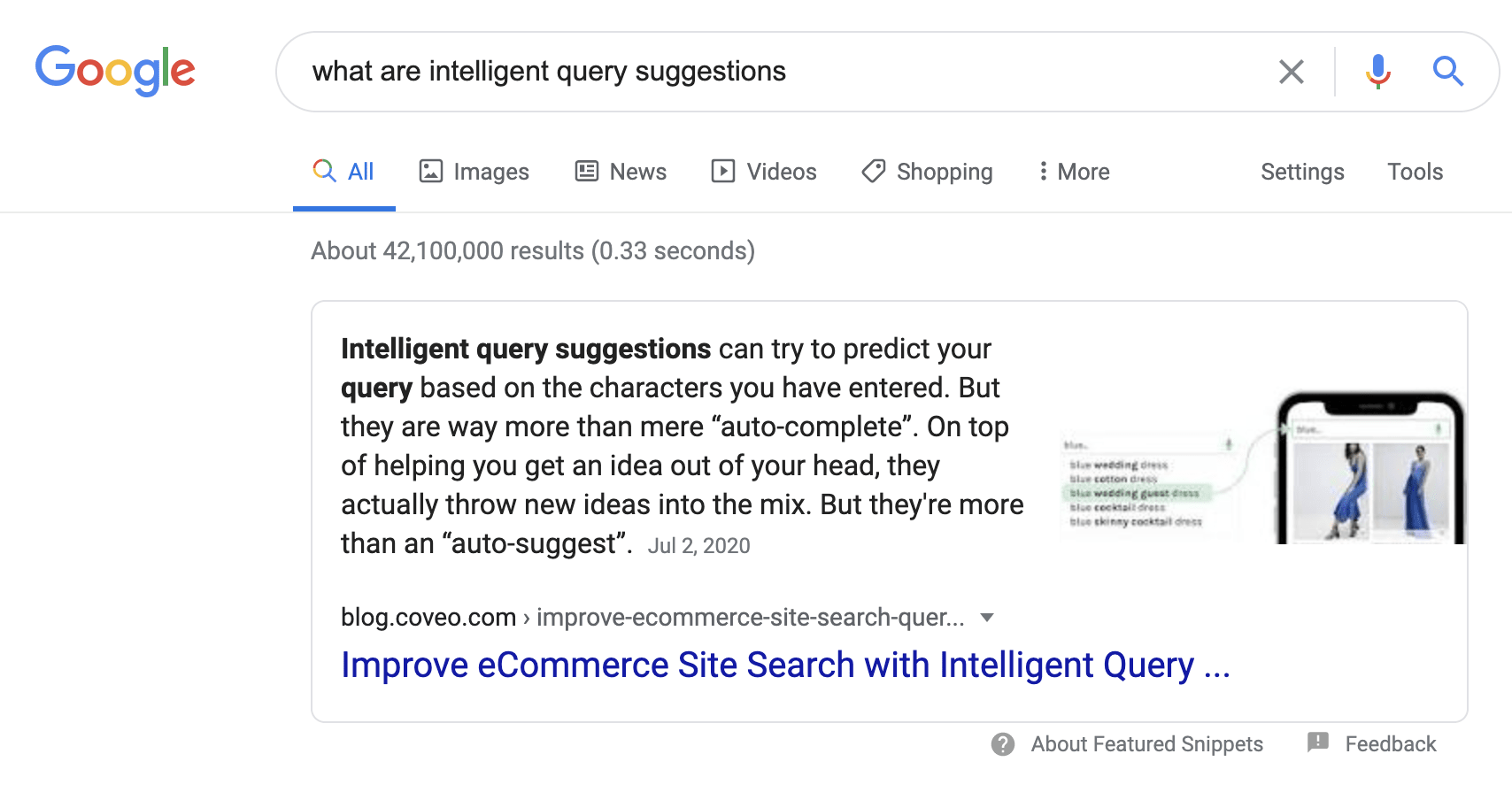The image size is (1512, 800).
Task: Click the question mark icon beside About Featured Snippets
Action: point(1002,744)
